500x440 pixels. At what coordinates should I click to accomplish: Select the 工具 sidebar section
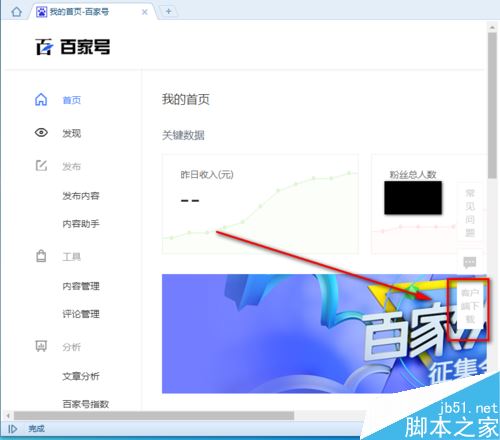point(71,257)
